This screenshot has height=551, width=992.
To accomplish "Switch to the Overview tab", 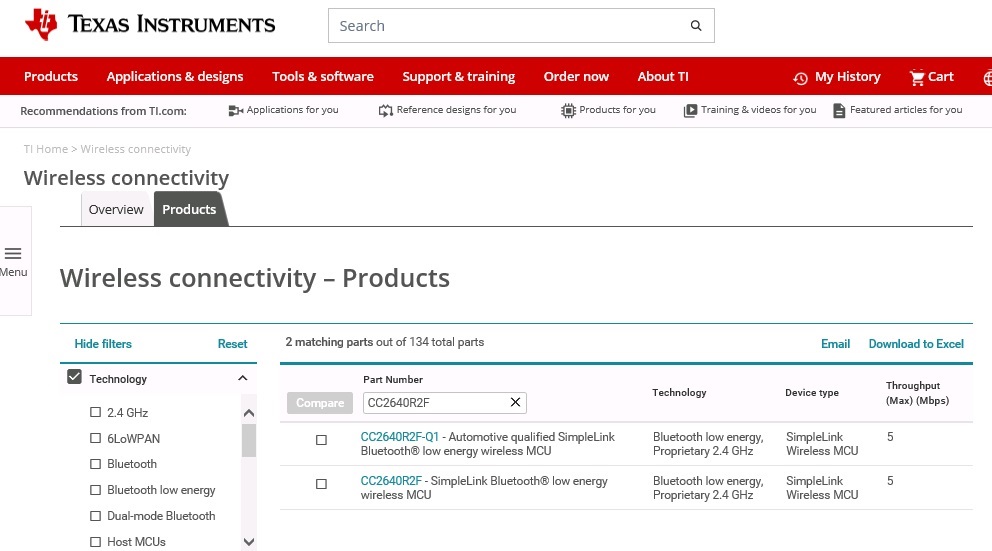I will pyautogui.click(x=116, y=209).
